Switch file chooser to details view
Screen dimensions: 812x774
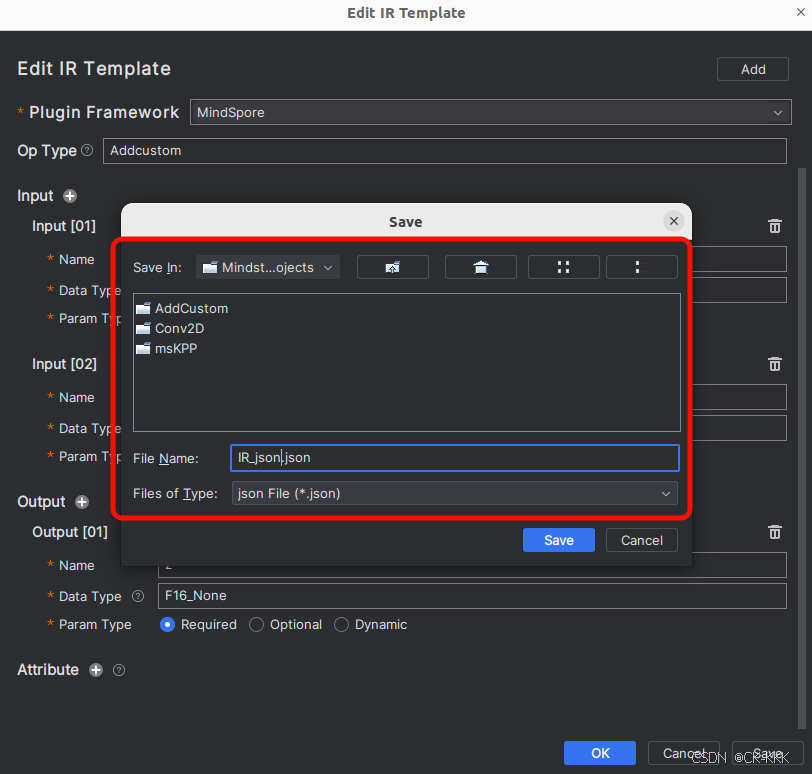641,267
